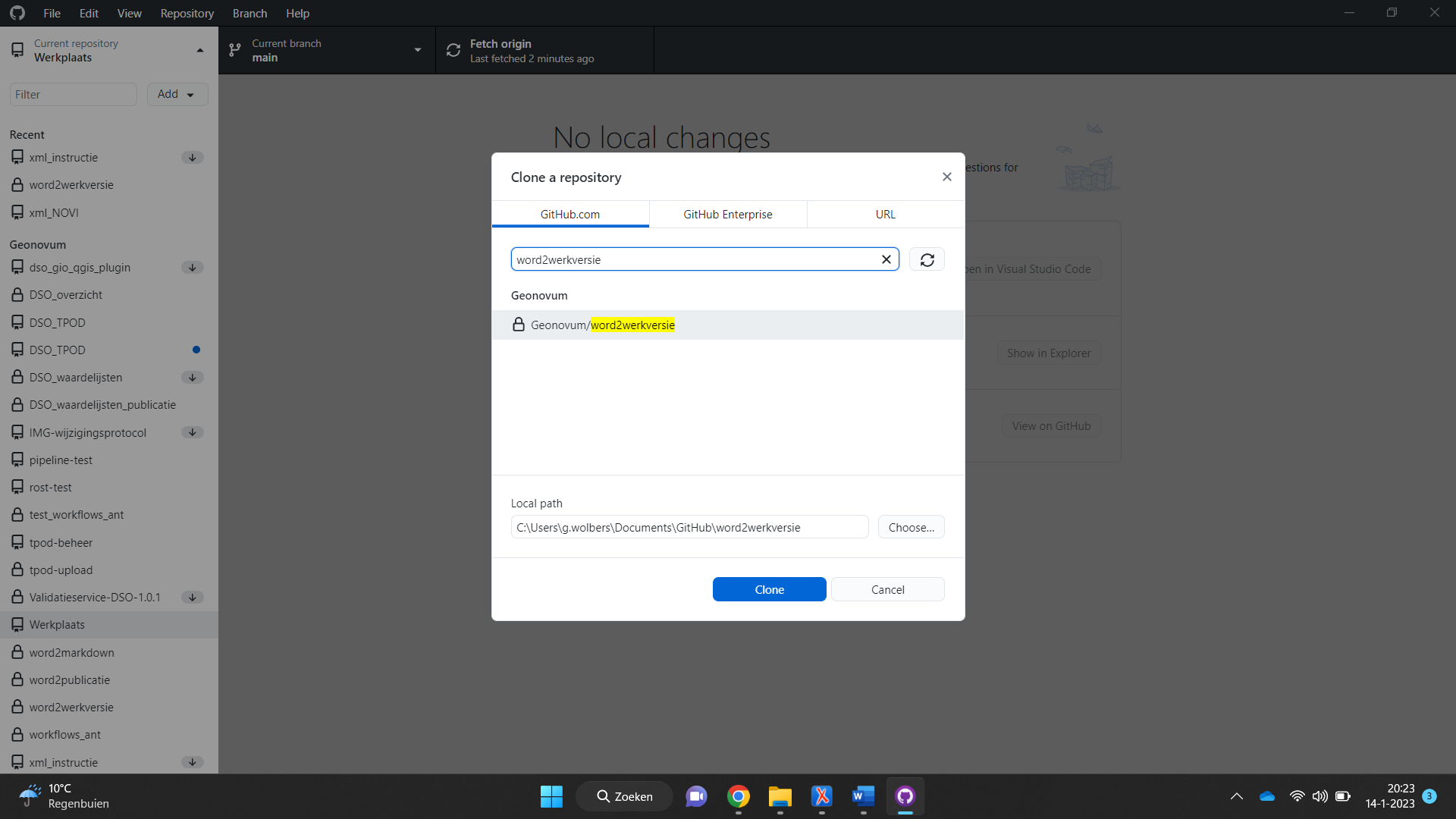Show hidden system tray icons
Image resolution: width=1456 pixels, height=819 pixels.
[x=1237, y=796]
